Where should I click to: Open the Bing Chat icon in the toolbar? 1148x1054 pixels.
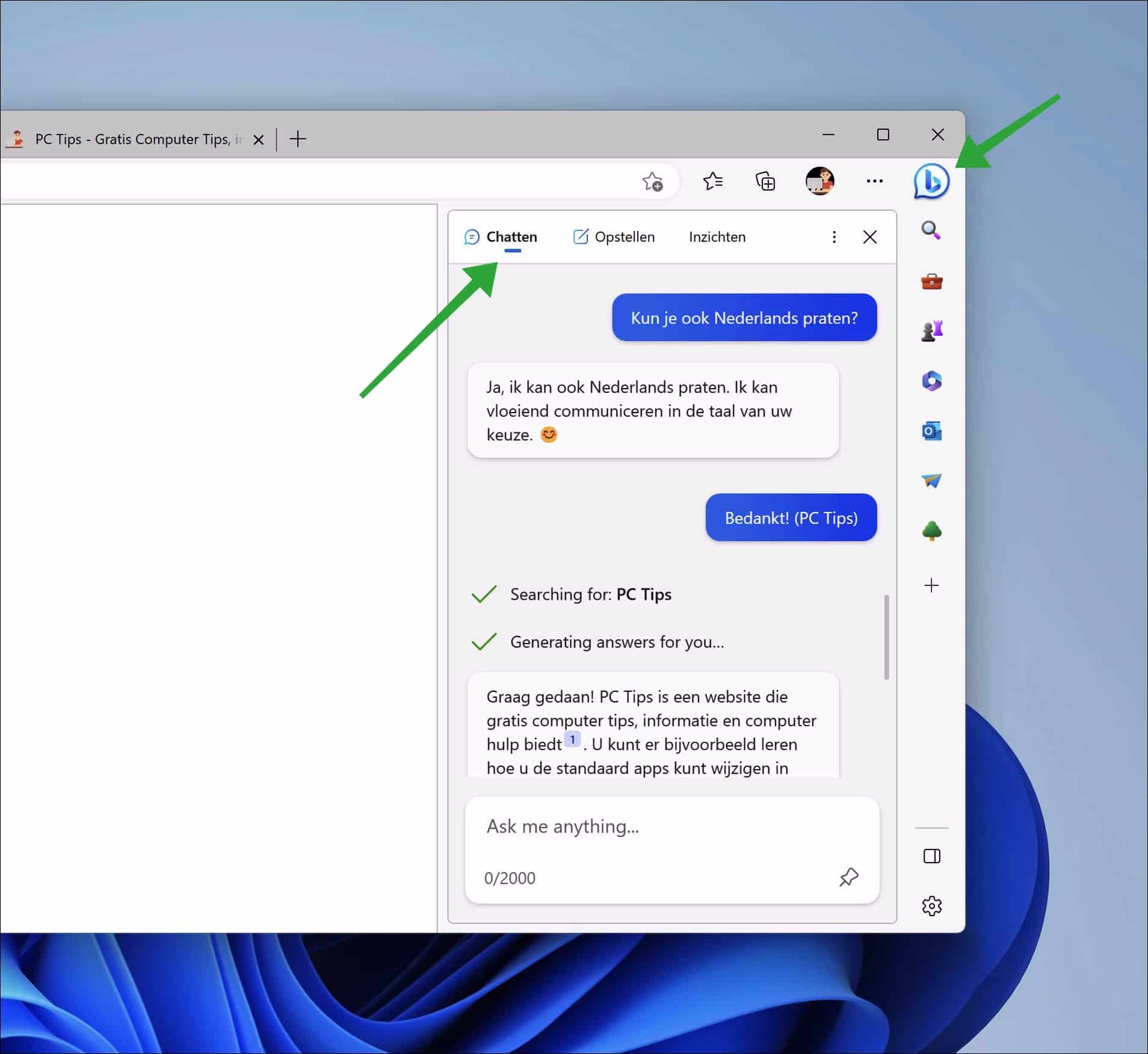[x=931, y=181]
